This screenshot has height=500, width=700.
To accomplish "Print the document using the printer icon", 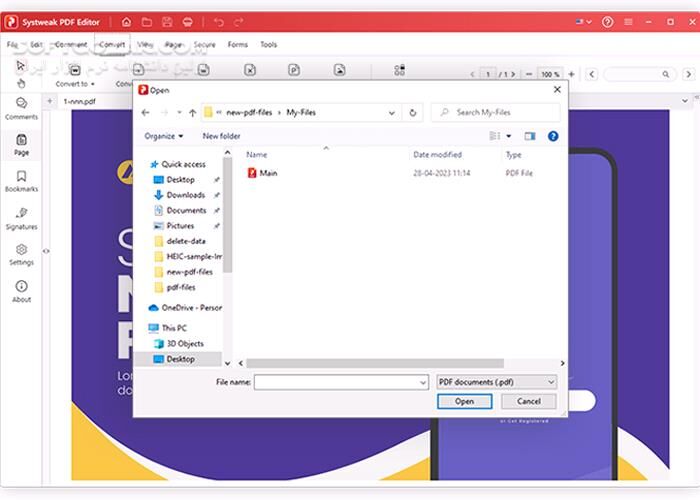I will (x=188, y=22).
